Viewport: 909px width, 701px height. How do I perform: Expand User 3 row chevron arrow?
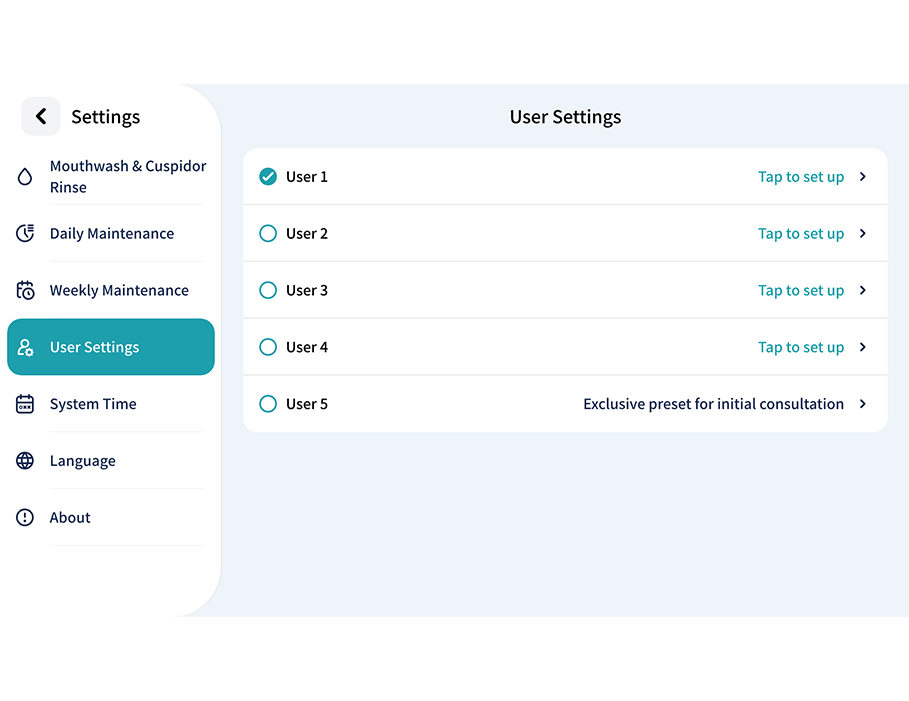863,291
